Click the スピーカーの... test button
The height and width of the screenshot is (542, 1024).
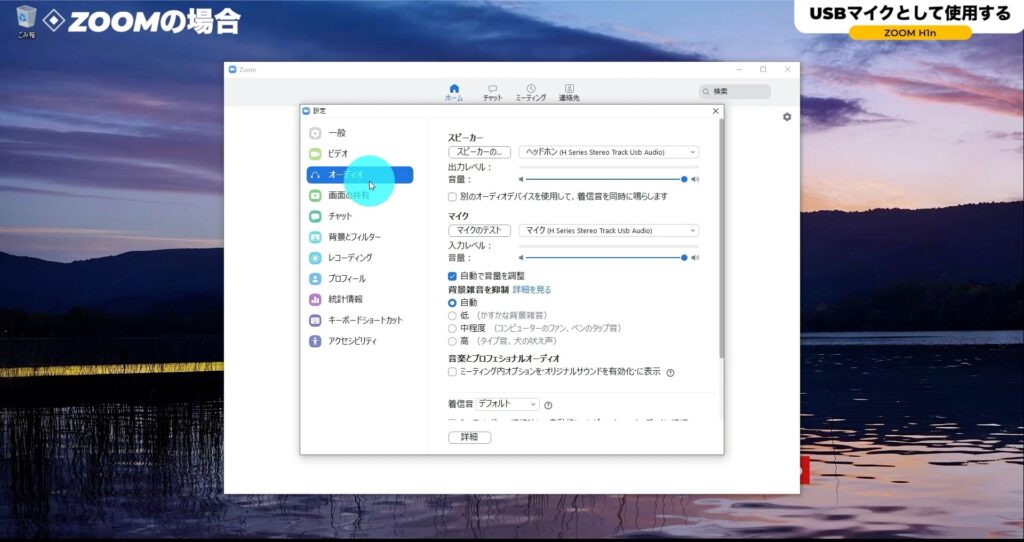479,152
